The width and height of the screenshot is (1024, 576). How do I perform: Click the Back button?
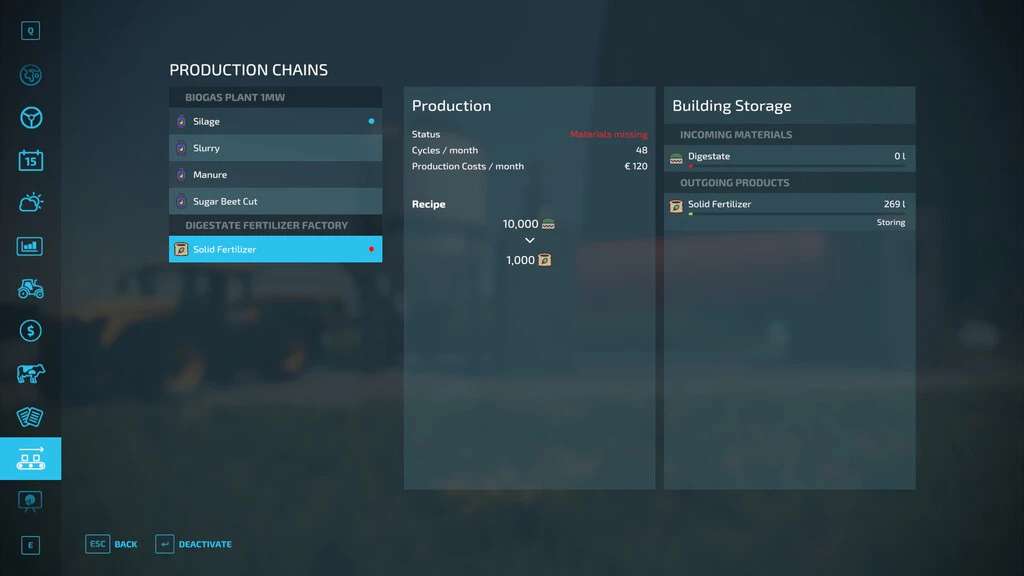tap(112, 544)
